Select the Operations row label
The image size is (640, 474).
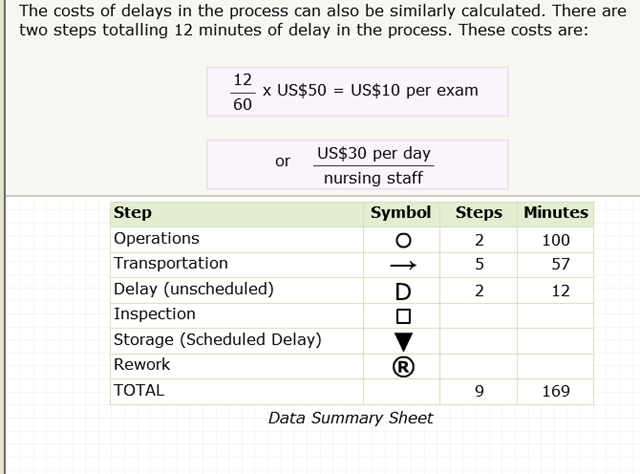click(156, 239)
